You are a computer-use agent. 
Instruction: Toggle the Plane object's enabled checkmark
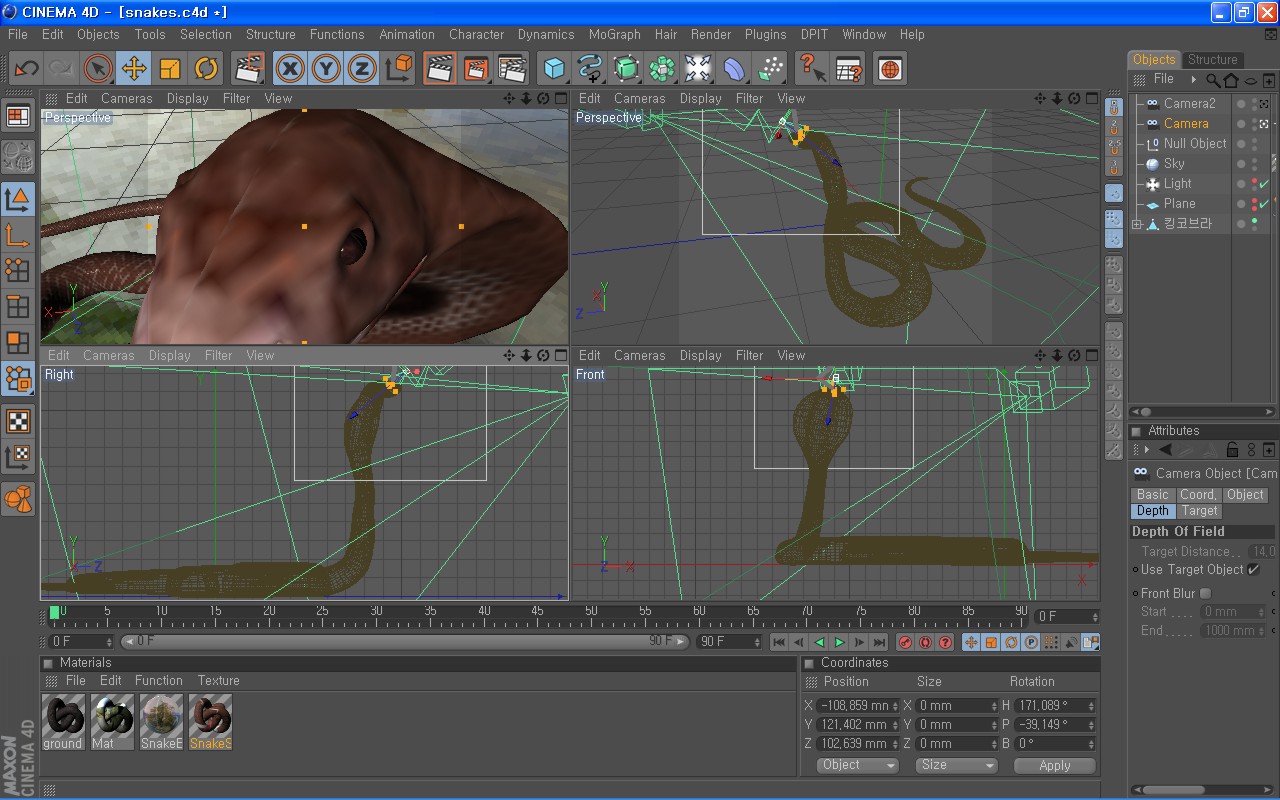coord(1264,204)
